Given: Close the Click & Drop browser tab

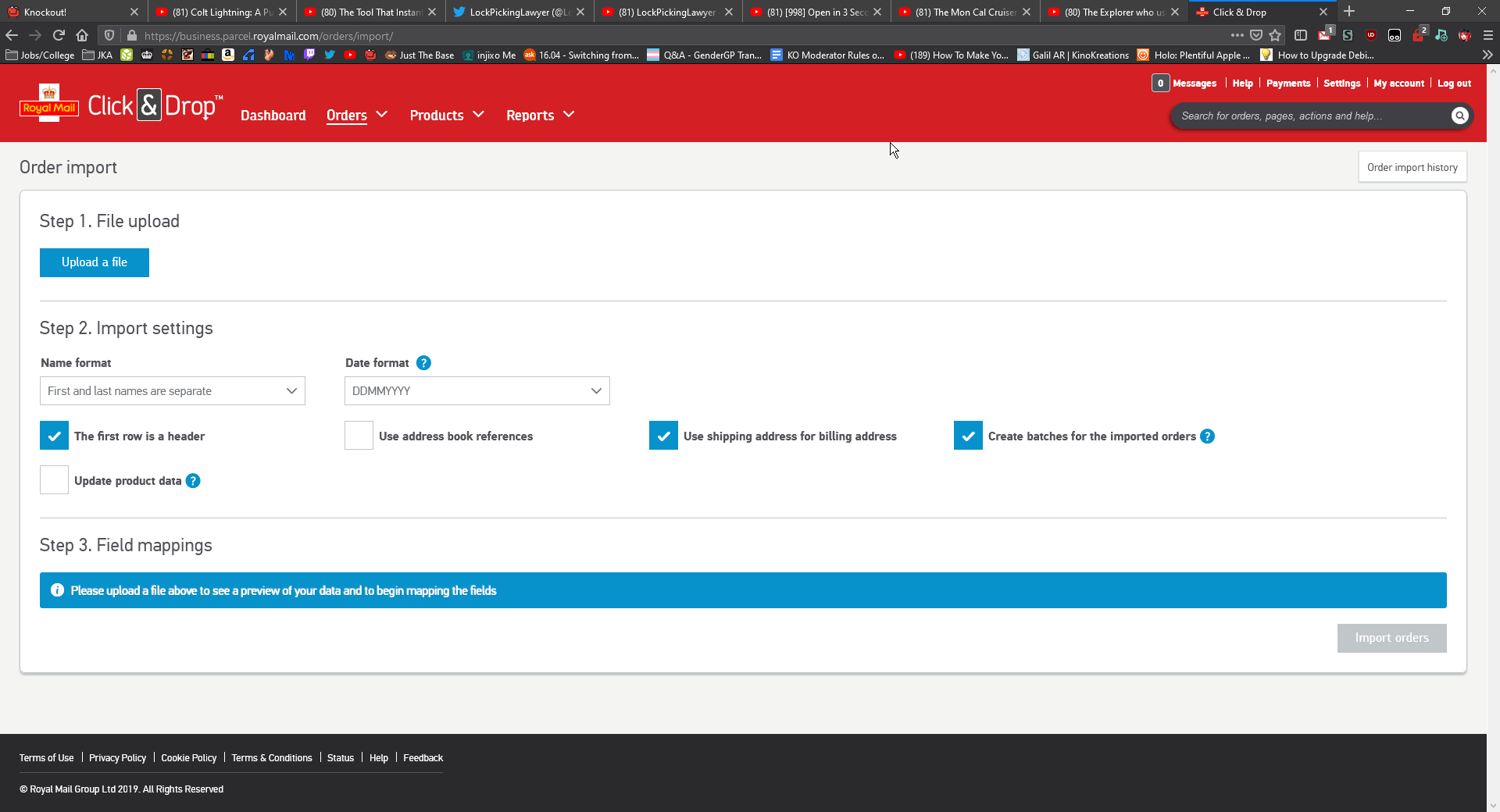Looking at the screenshot, I should coord(1323,12).
